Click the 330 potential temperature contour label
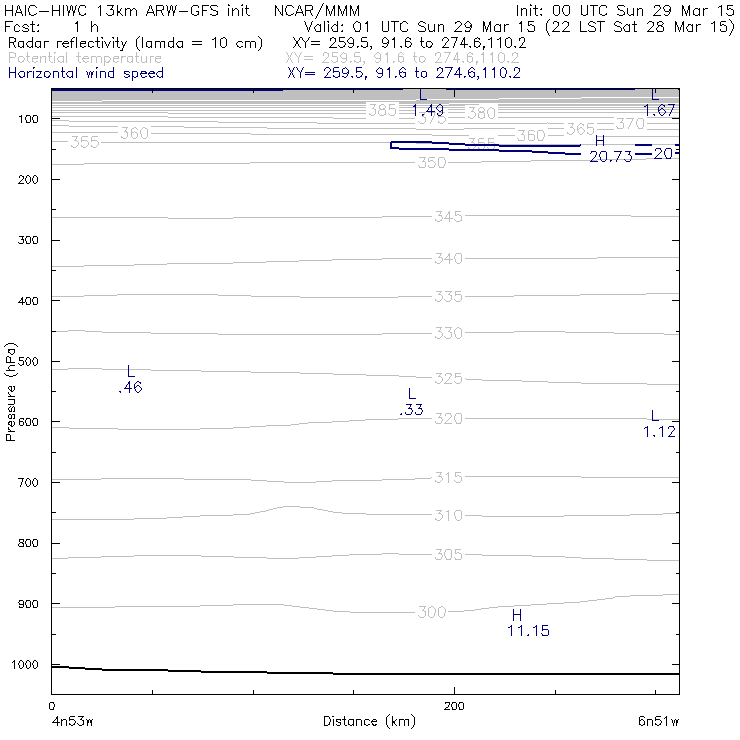Viewport: 740px width, 740px height. (448, 333)
